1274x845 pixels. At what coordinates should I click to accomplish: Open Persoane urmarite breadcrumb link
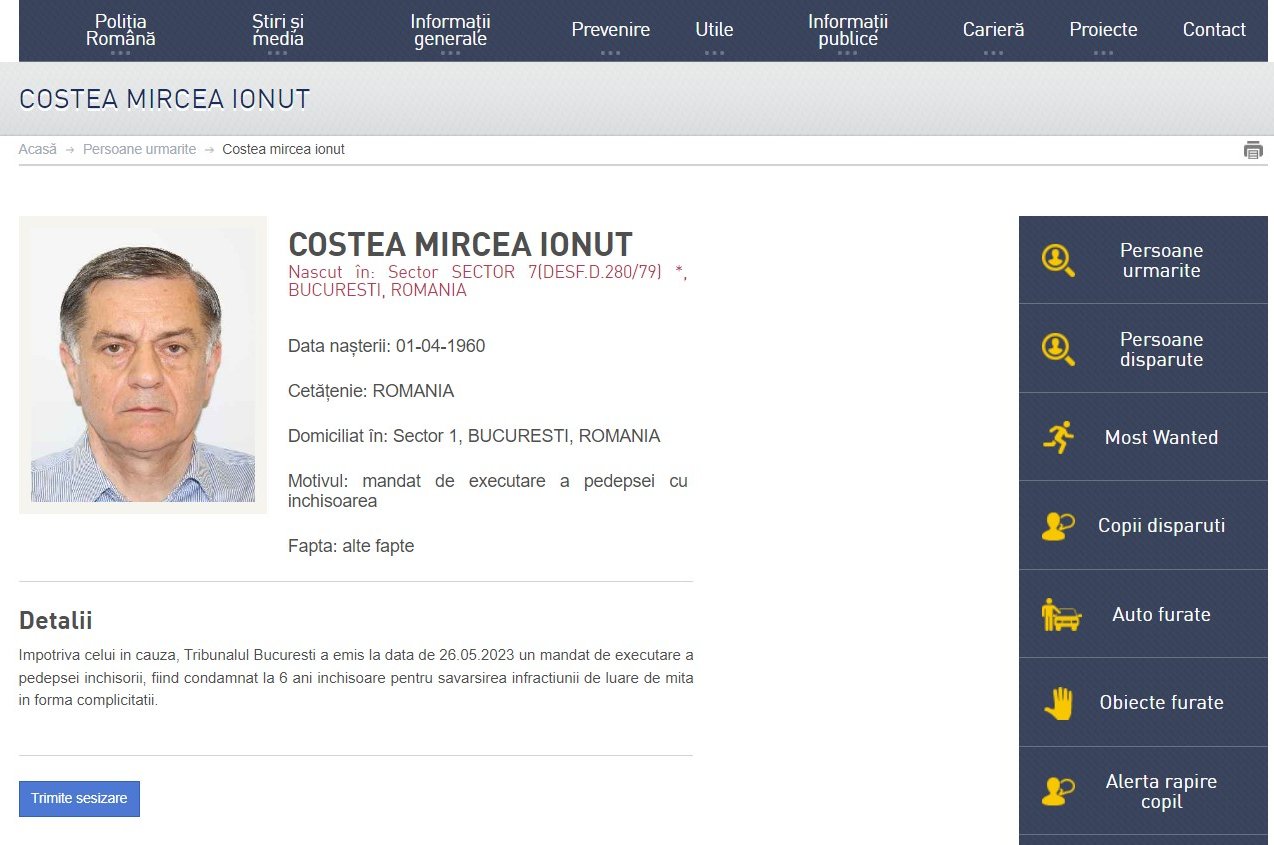click(x=139, y=149)
